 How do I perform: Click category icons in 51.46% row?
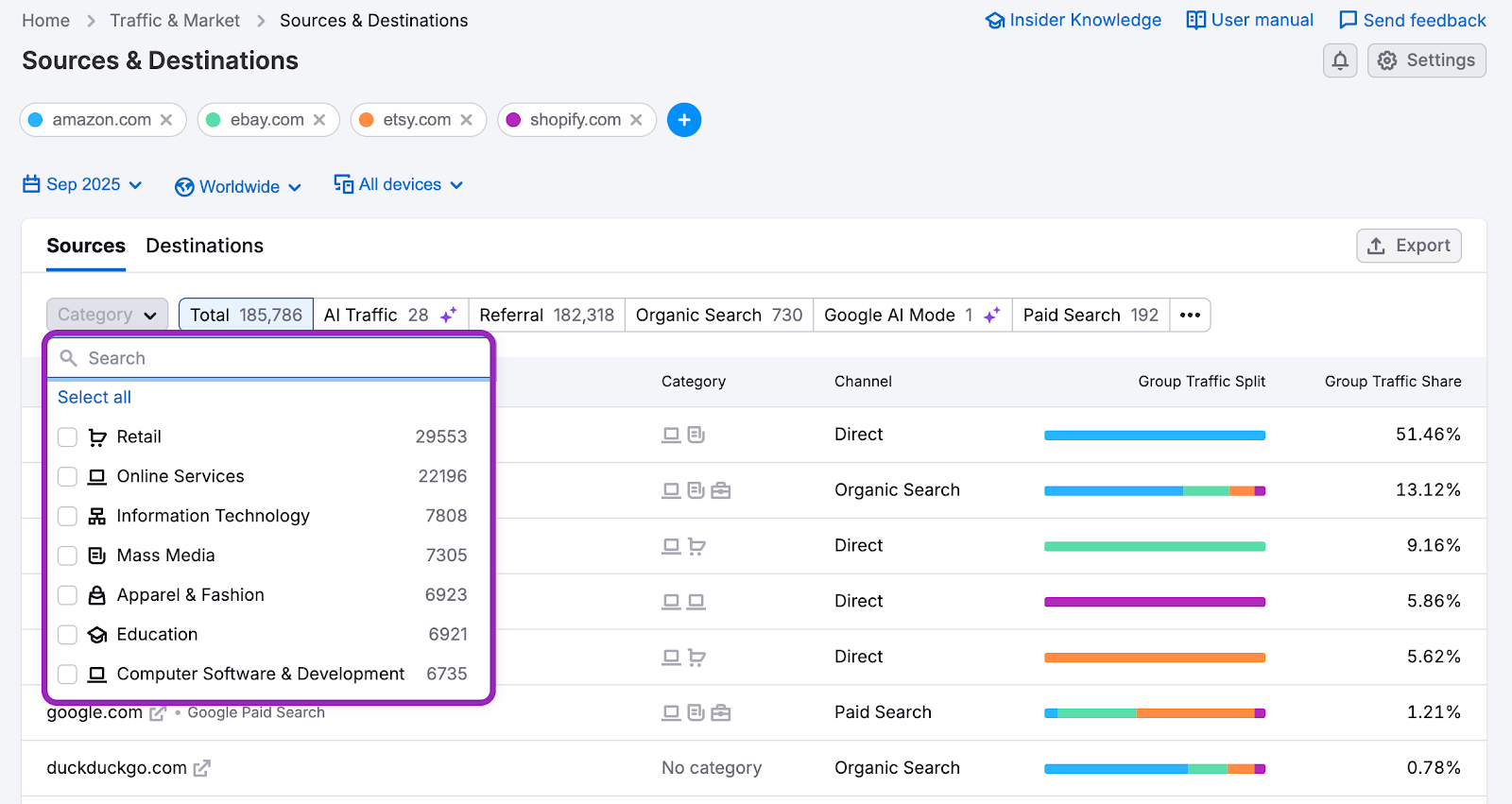tap(683, 435)
